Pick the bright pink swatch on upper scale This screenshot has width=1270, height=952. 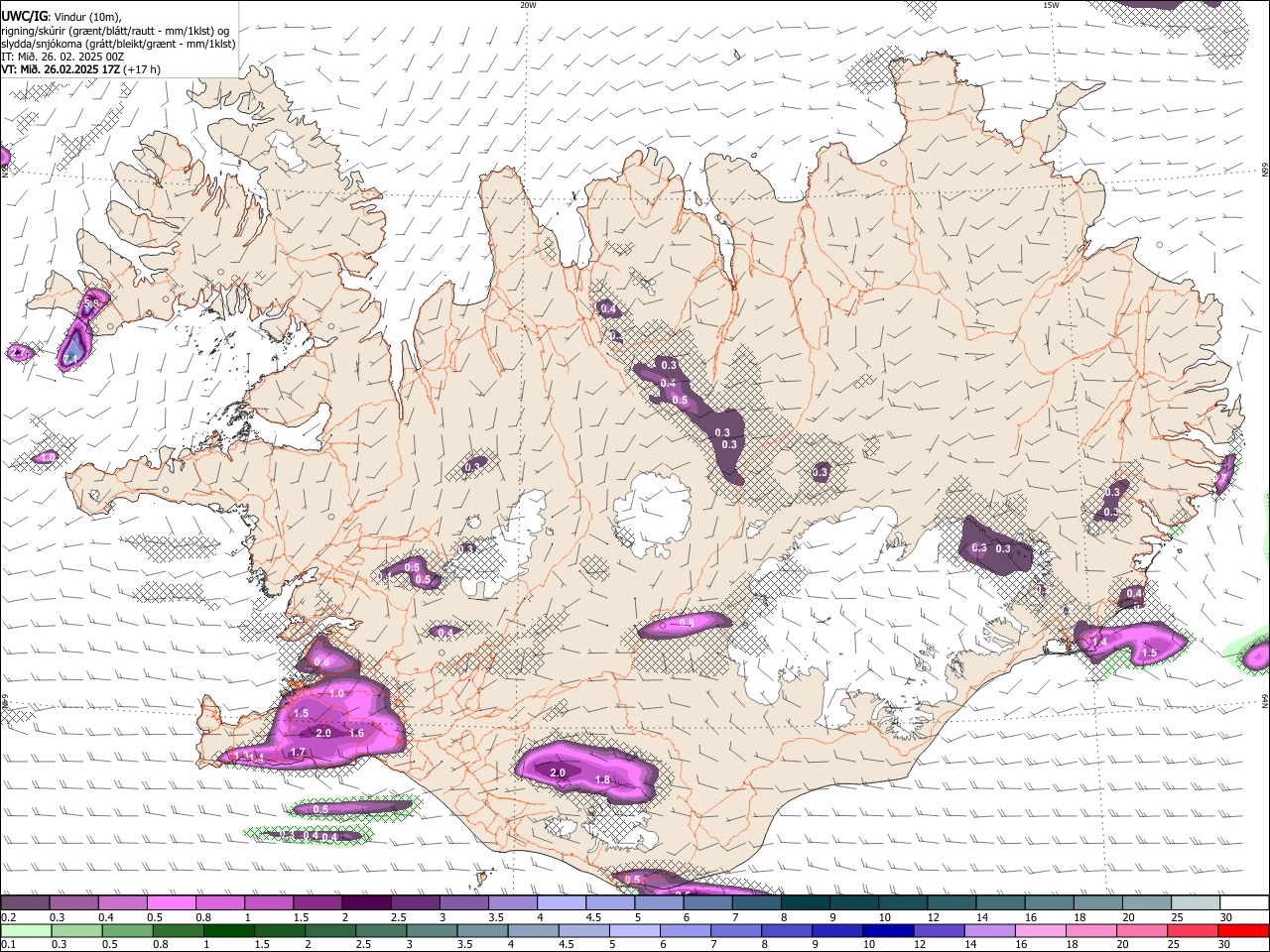tap(171, 903)
